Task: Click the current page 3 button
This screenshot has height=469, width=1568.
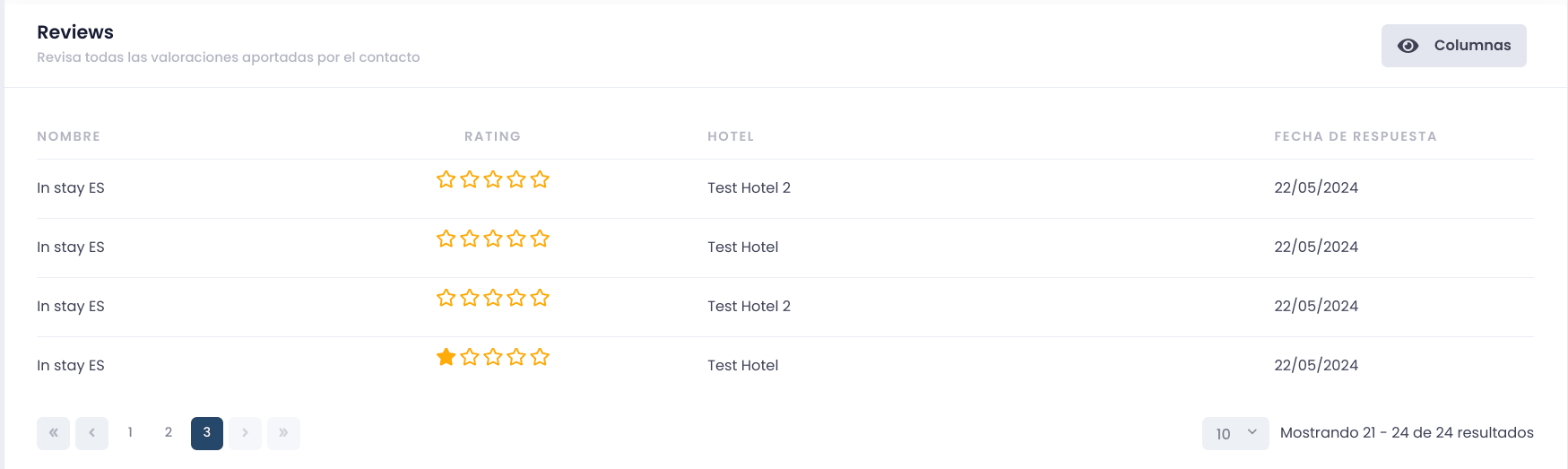Action: coord(207,433)
